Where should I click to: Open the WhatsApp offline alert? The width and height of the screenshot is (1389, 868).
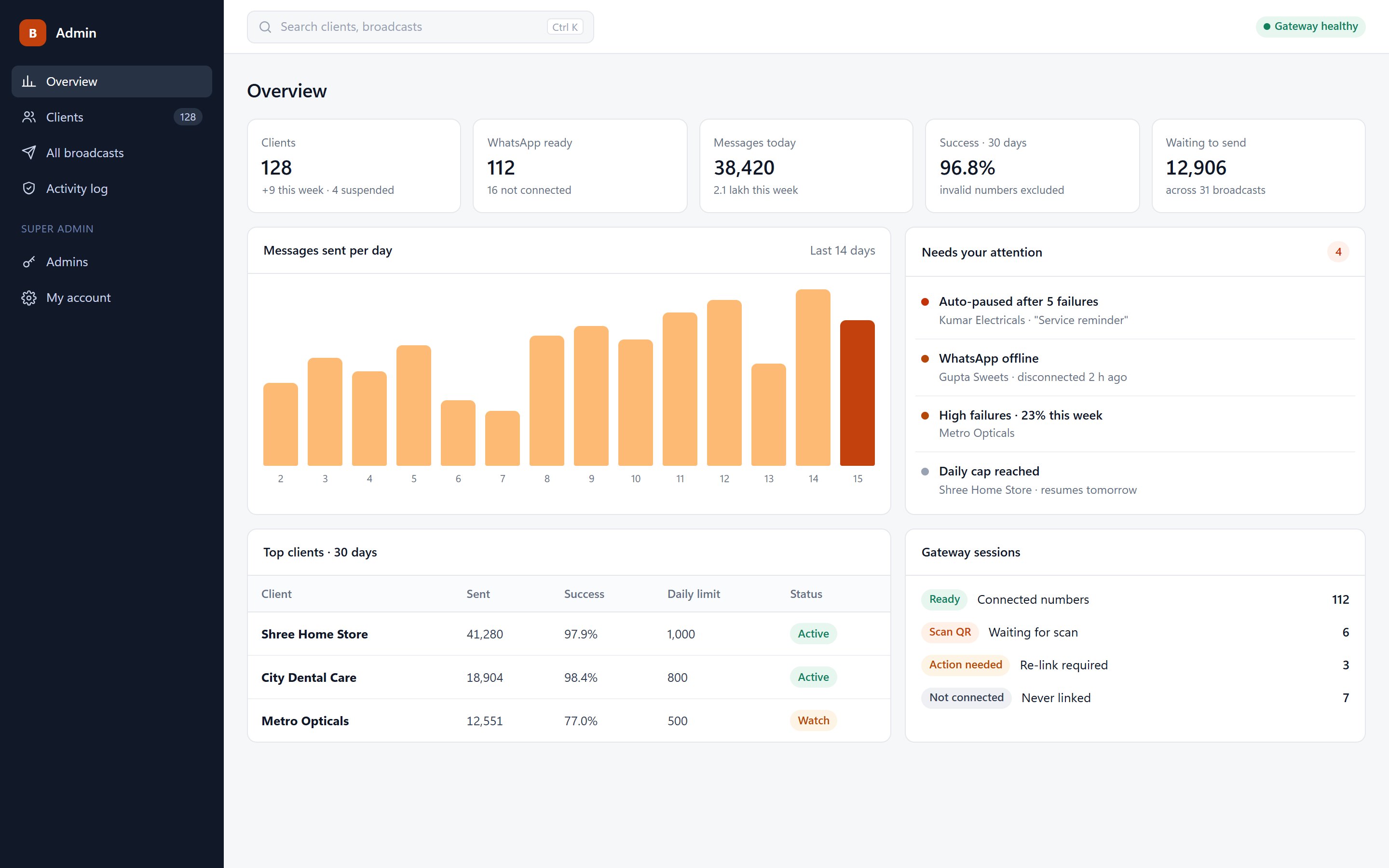[1135, 367]
